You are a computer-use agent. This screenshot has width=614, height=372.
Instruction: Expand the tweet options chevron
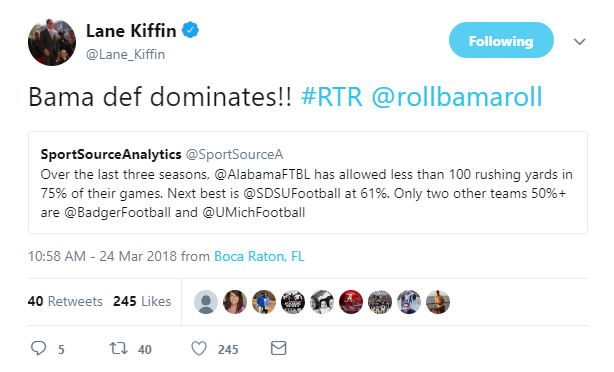[580, 42]
